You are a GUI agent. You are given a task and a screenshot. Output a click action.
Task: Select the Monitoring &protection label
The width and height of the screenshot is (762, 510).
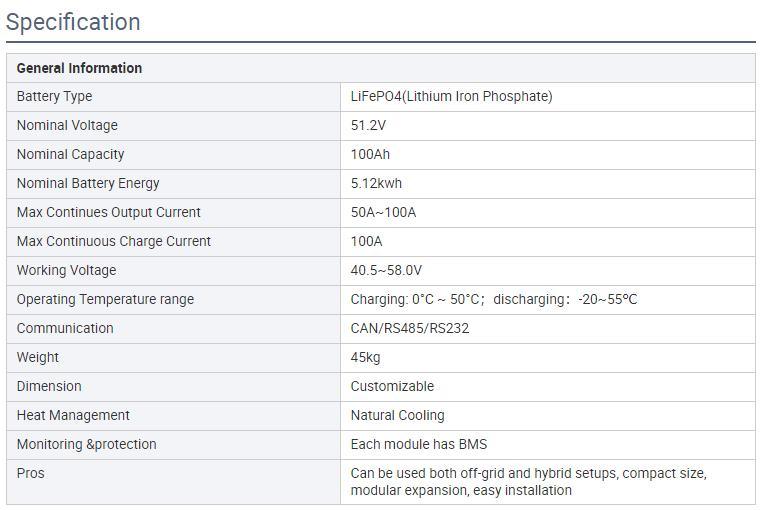pos(86,445)
